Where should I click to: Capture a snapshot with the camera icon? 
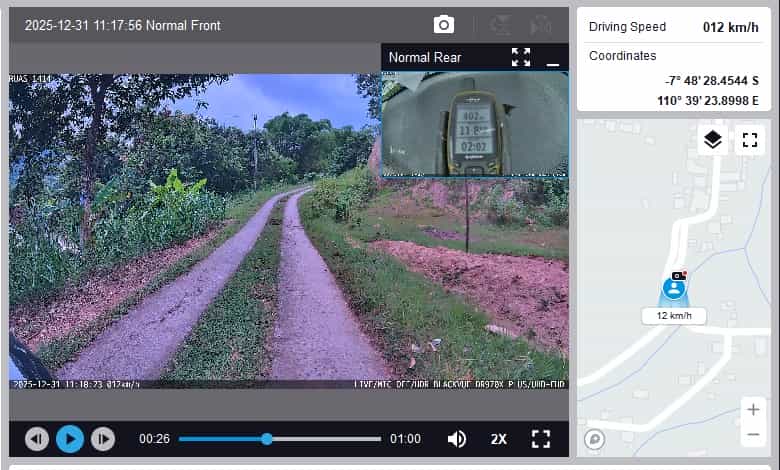tap(444, 25)
